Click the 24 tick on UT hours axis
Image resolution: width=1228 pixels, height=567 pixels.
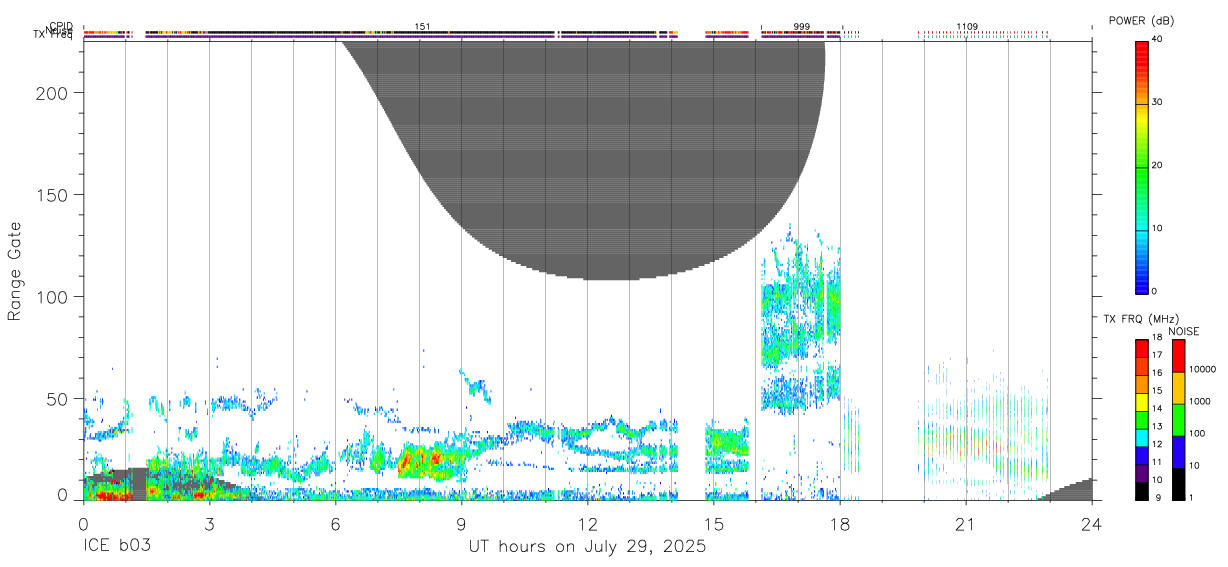coord(1091,524)
